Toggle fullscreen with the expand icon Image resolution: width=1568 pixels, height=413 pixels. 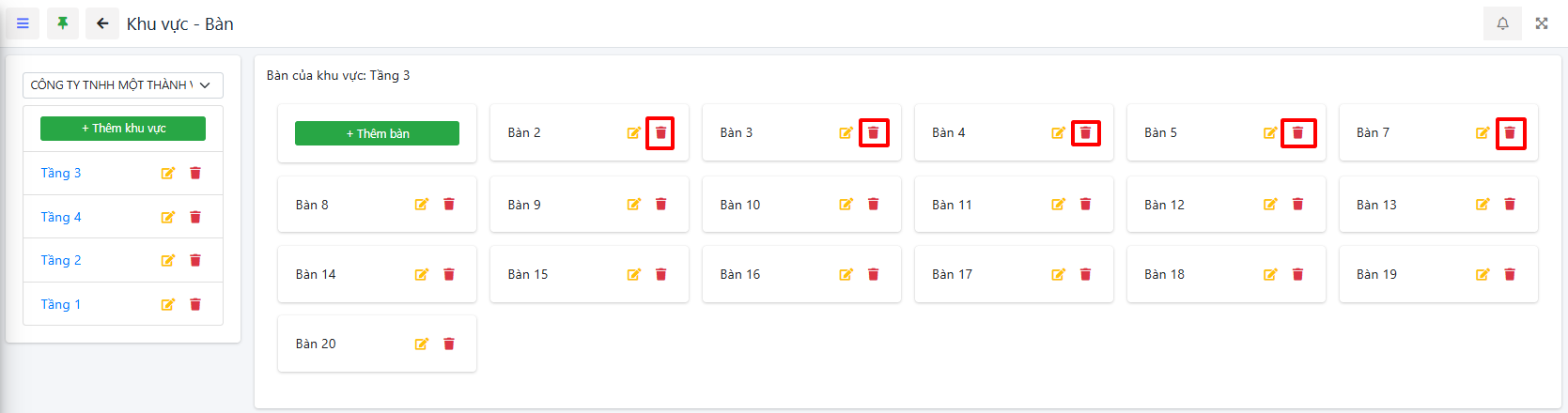coord(1542,23)
